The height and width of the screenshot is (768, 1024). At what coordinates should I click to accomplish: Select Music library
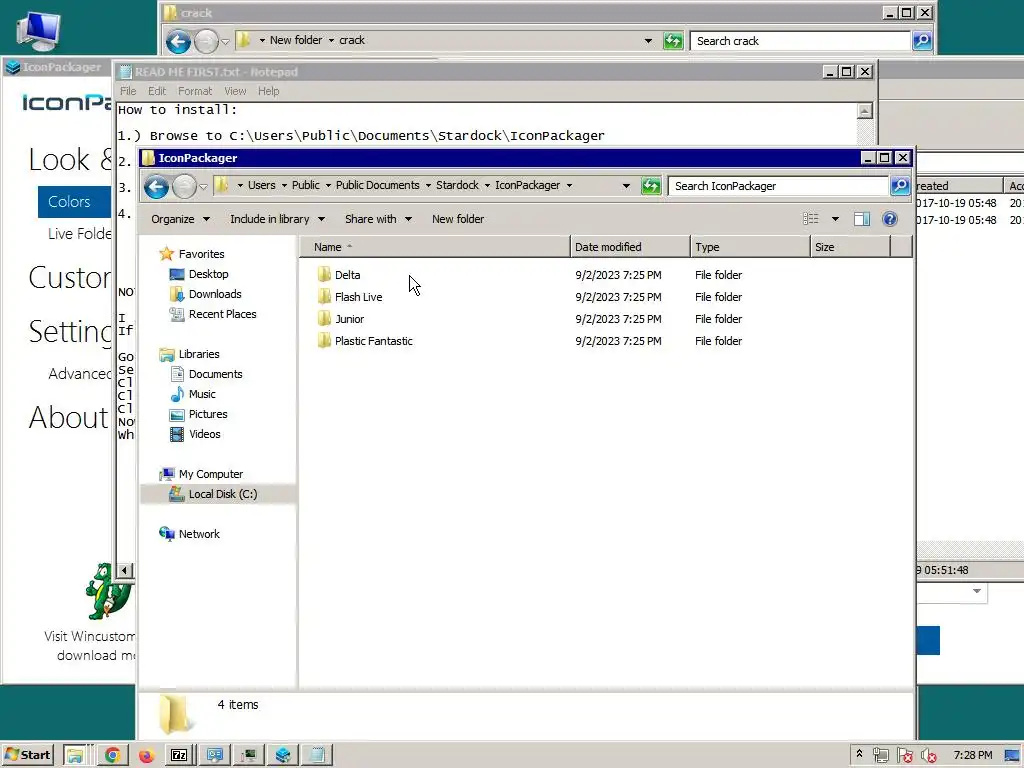(202, 394)
